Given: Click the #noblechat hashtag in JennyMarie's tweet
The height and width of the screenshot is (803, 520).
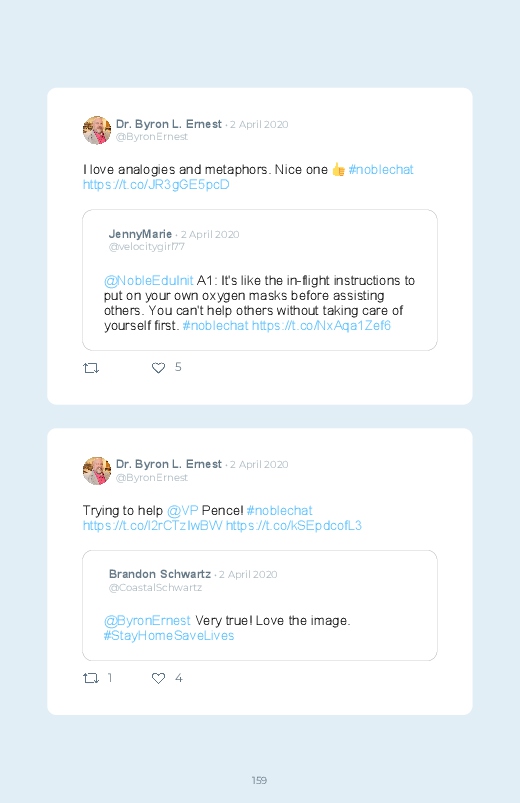Looking at the screenshot, I should pos(215,326).
